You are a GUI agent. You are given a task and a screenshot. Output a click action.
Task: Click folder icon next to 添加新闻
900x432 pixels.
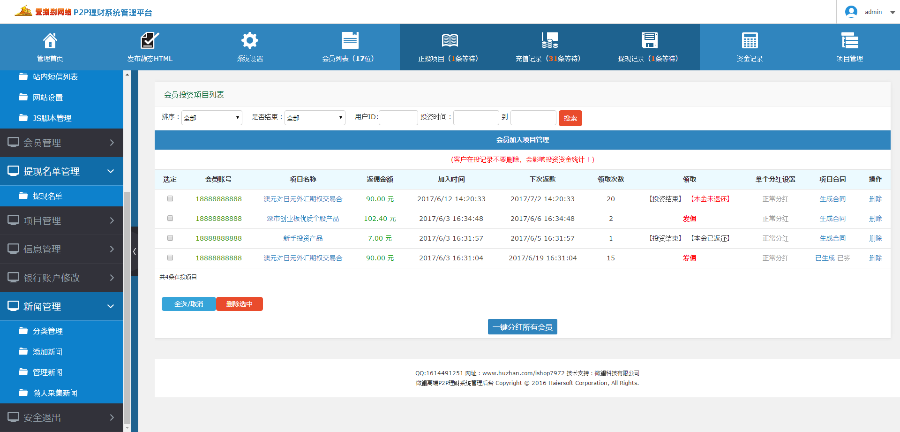point(23,352)
